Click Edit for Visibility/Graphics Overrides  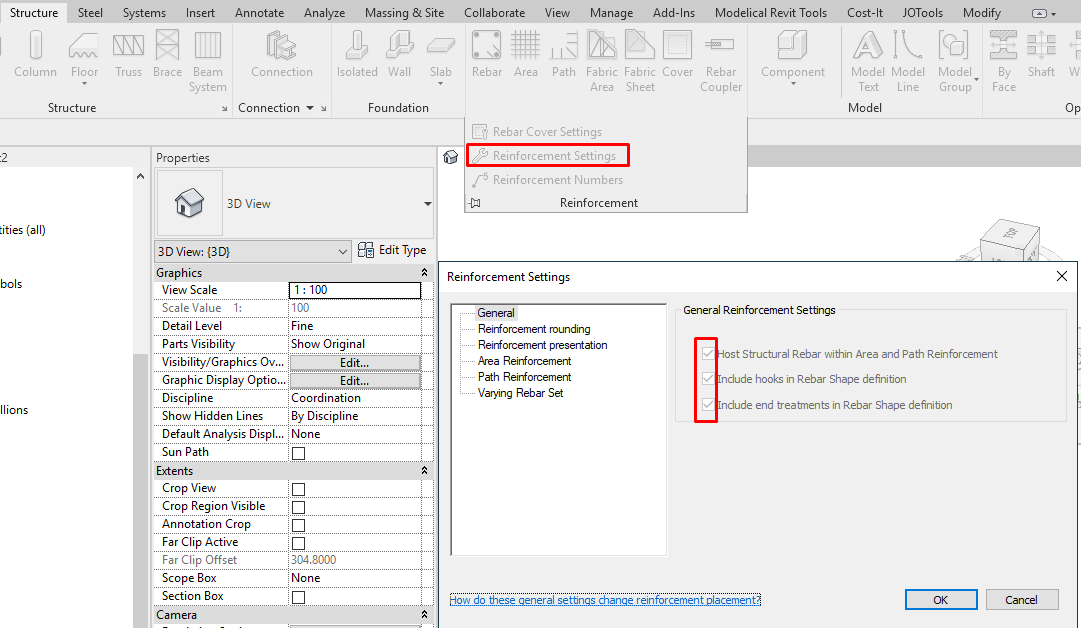[x=354, y=363]
